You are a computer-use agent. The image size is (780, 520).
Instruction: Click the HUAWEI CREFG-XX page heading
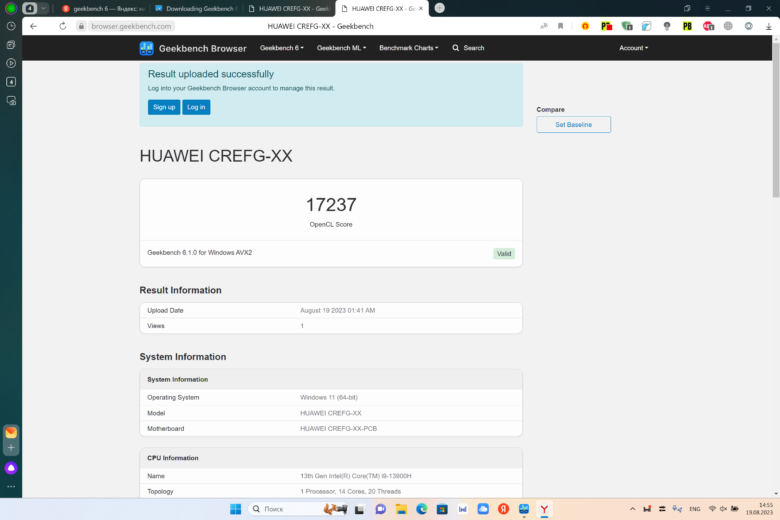pyautogui.click(x=216, y=156)
